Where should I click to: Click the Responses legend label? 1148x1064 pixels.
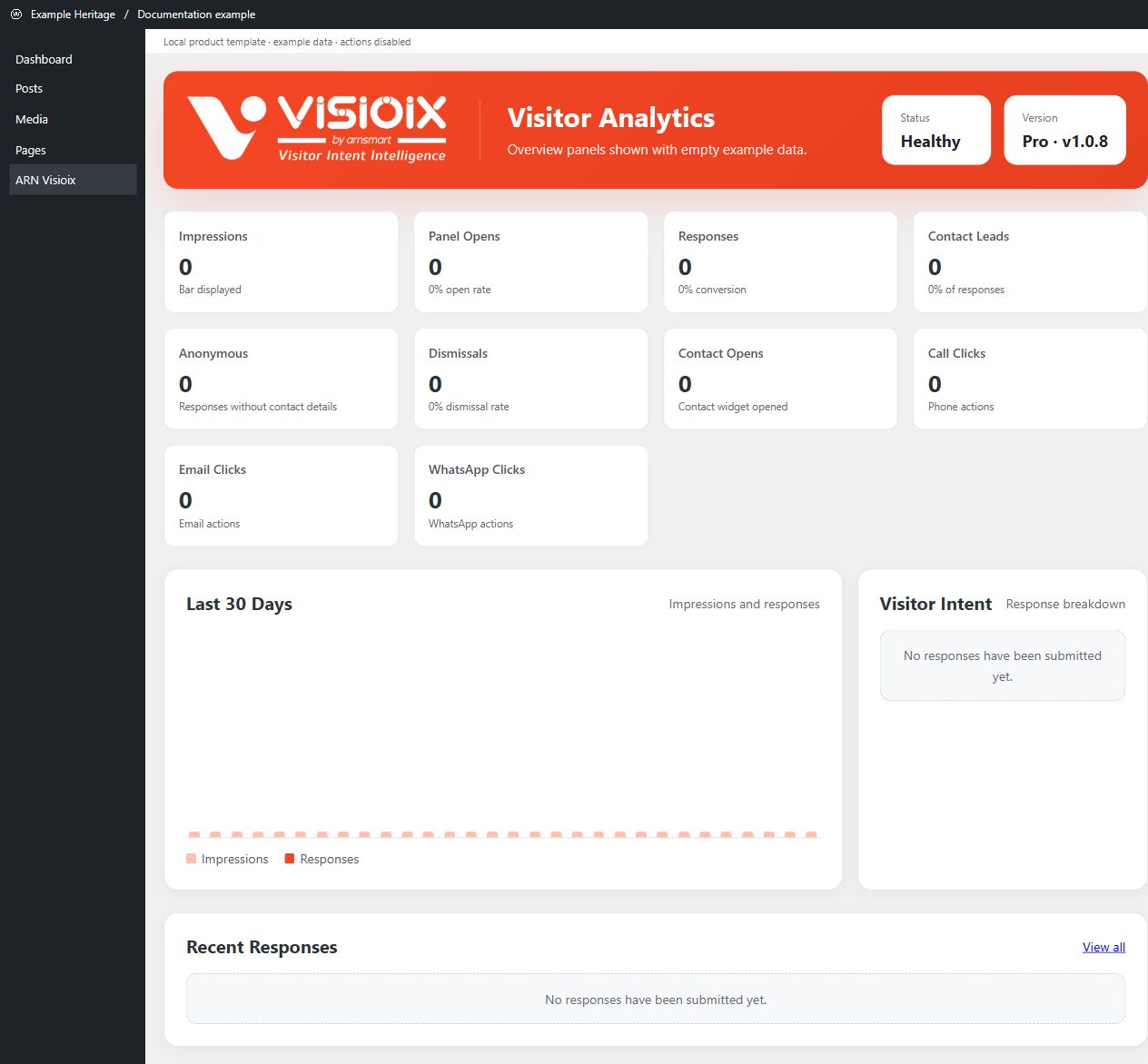[330, 859]
